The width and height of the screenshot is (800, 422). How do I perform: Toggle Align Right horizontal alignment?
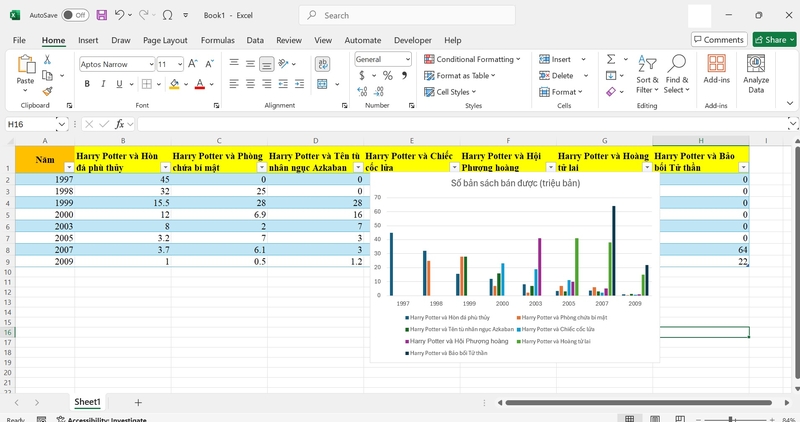[266, 84]
